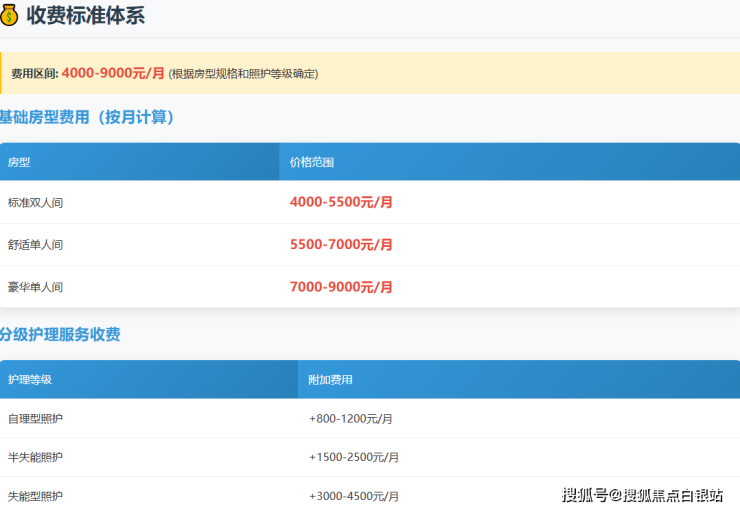This screenshot has height=511, width=740.
Task: Click the 分级护理服务收费 heading
Action: coord(61,335)
